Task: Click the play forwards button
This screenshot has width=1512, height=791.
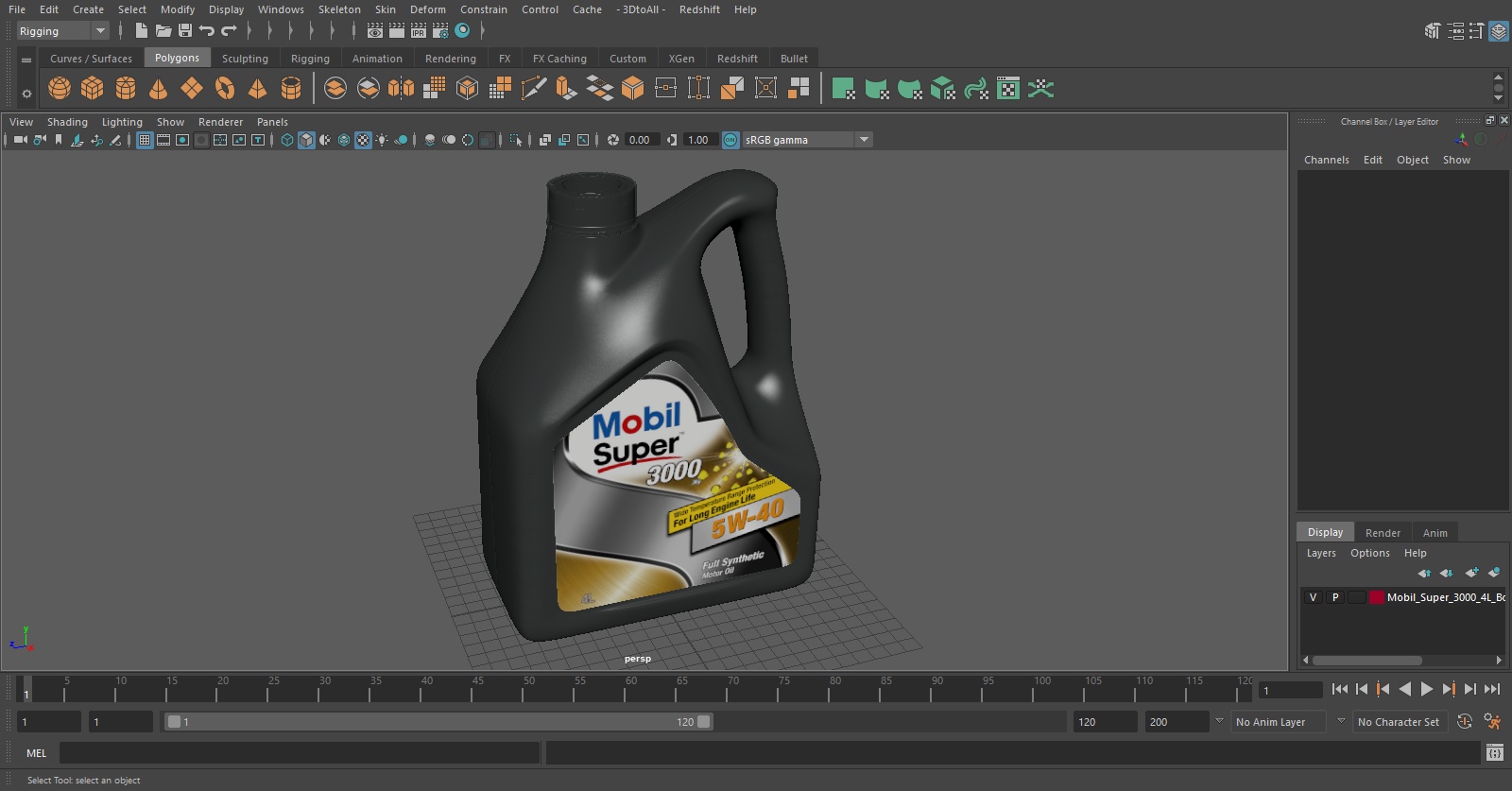Action: click(1427, 689)
